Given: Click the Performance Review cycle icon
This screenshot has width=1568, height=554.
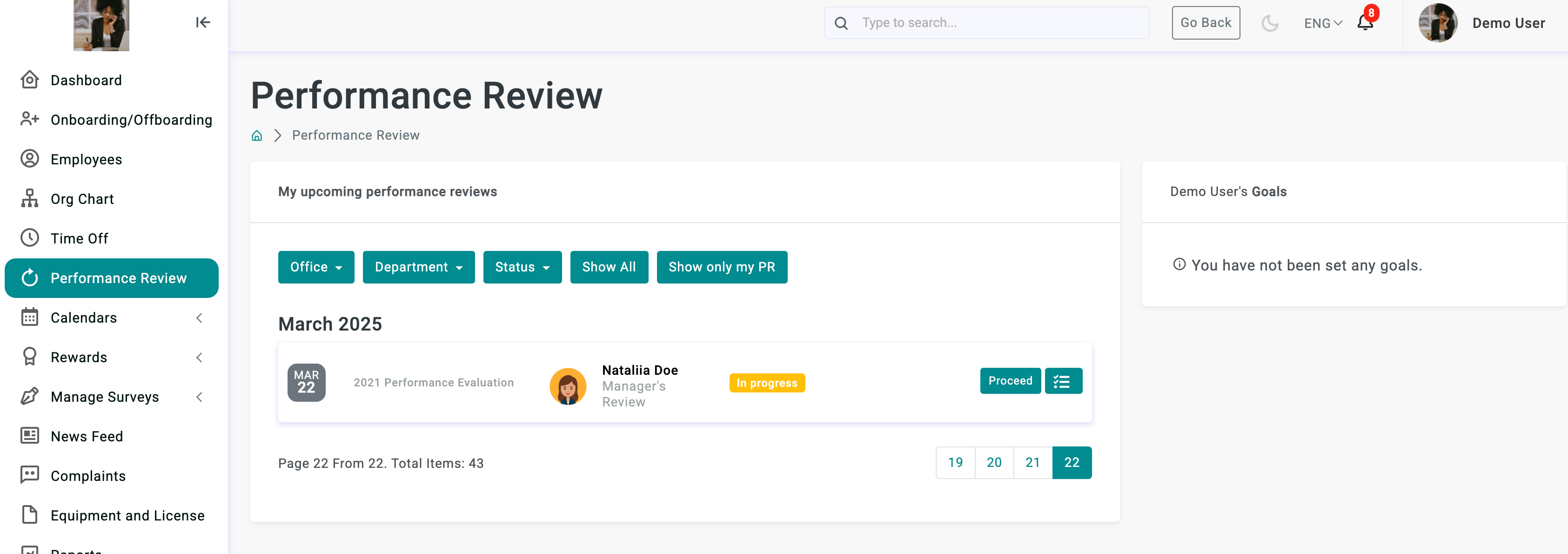Looking at the screenshot, I should [29, 278].
